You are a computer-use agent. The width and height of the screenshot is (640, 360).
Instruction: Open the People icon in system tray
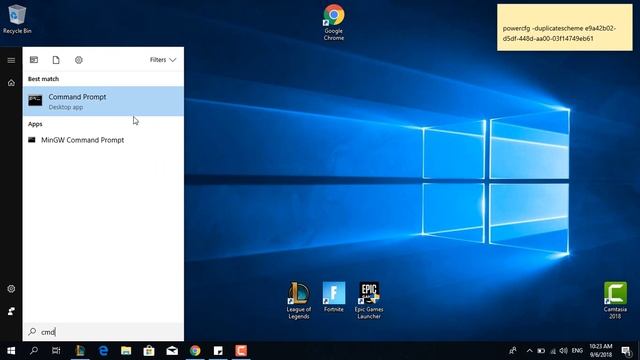coord(513,351)
